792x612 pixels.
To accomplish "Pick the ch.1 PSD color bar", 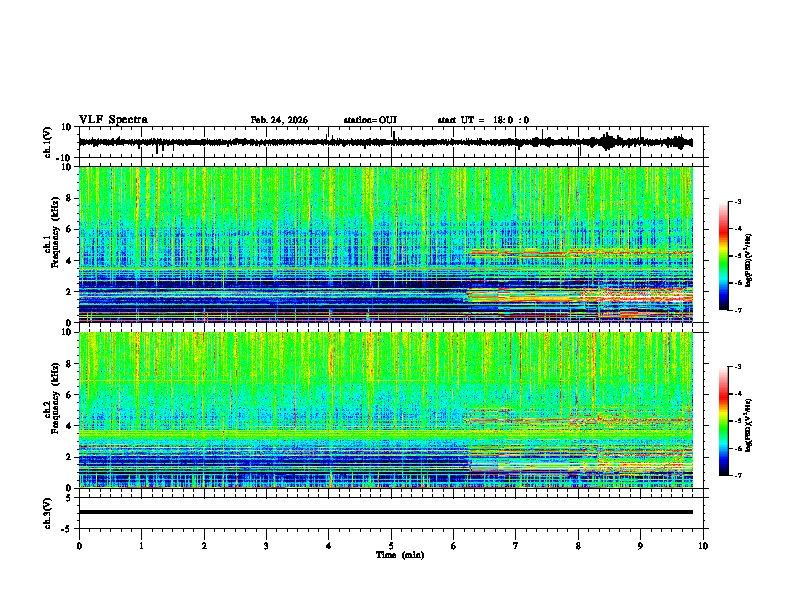I will click(x=723, y=256).
